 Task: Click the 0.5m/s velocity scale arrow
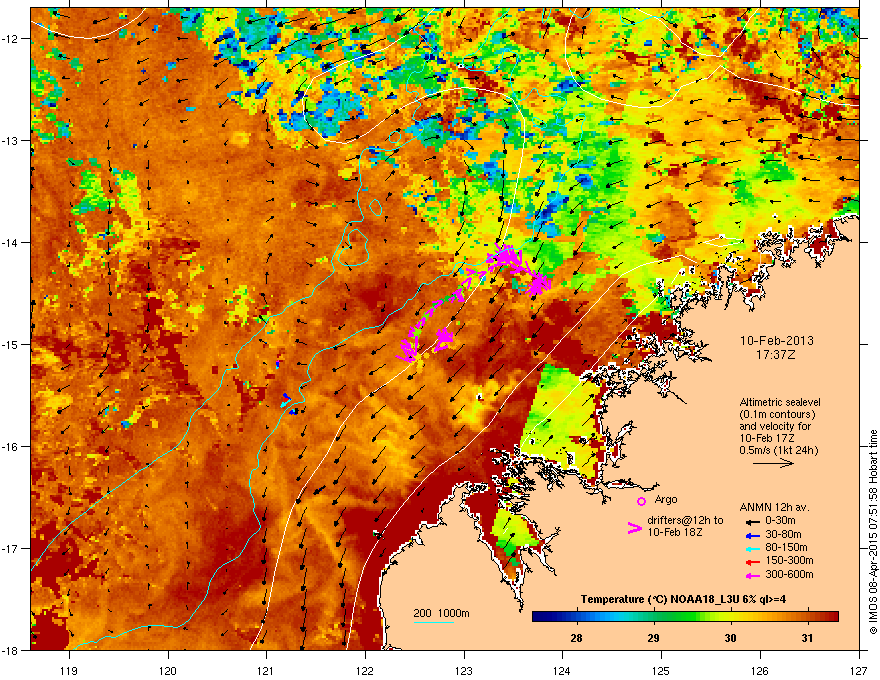click(773, 463)
